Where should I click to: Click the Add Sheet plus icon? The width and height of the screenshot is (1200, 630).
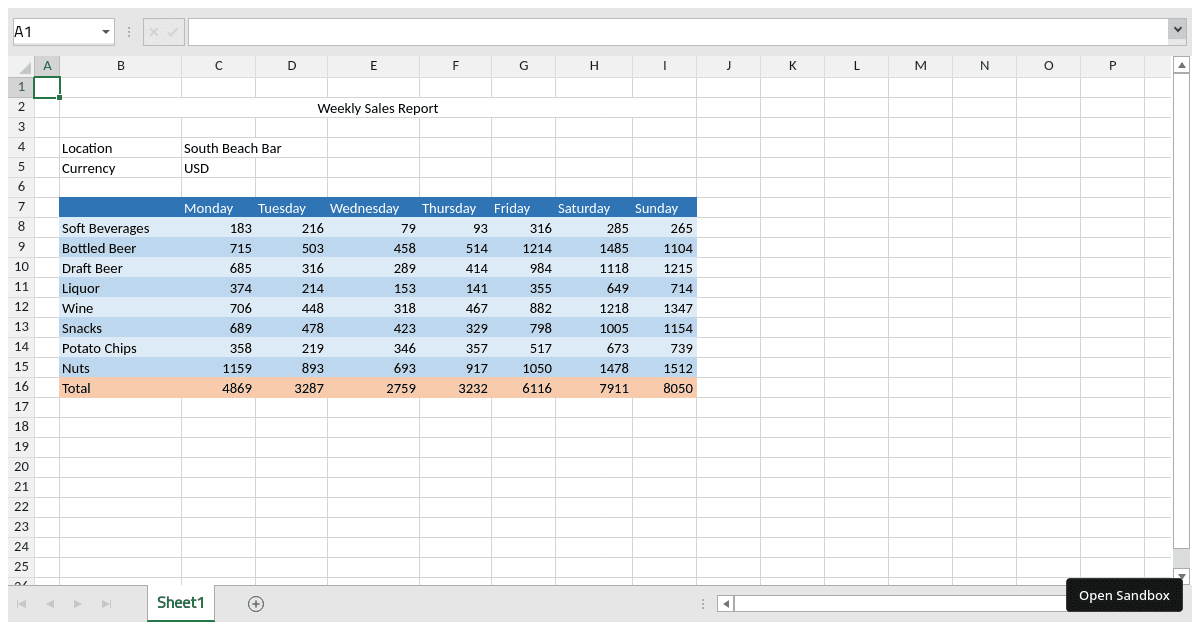click(255, 603)
